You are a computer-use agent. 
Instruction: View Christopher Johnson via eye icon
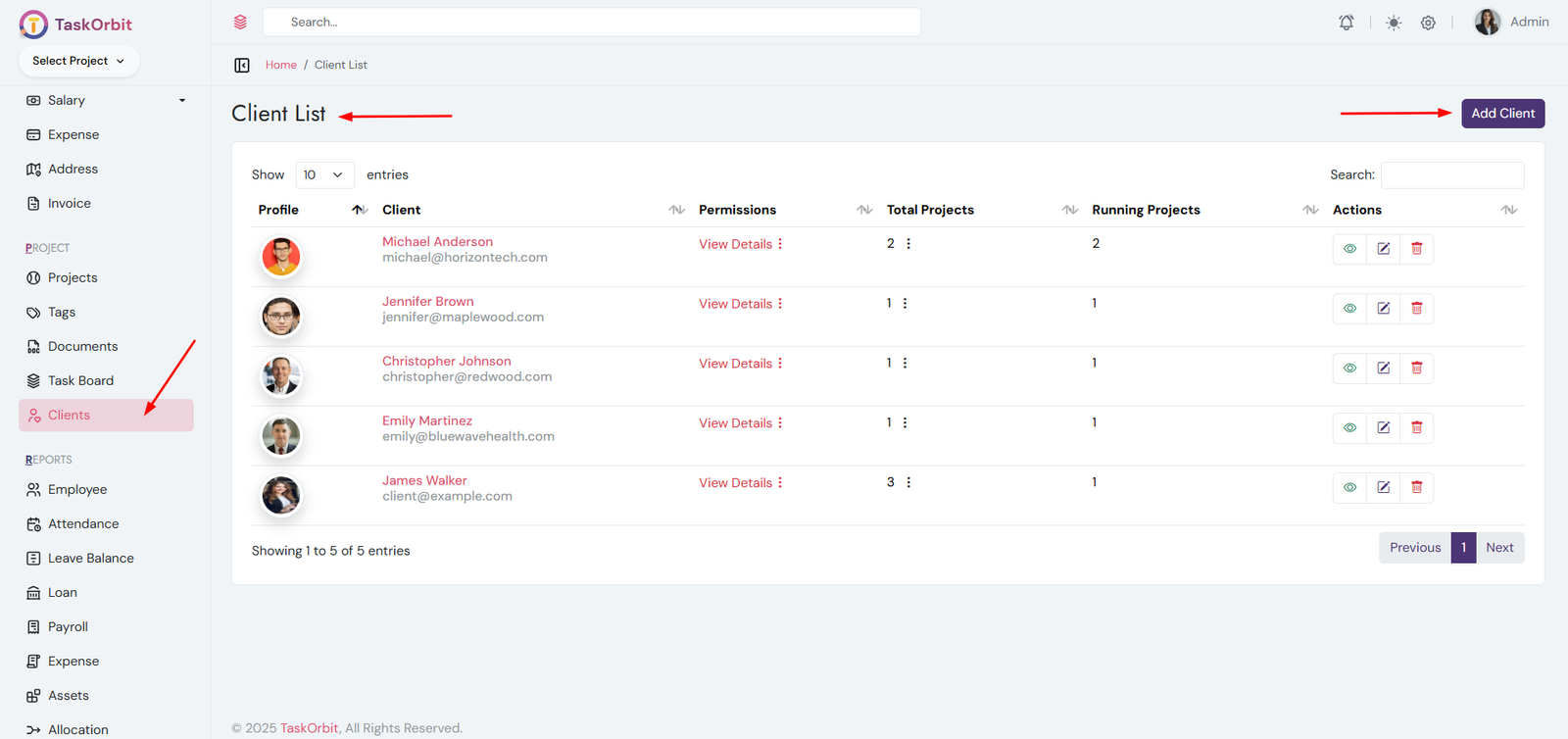pyautogui.click(x=1349, y=369)
